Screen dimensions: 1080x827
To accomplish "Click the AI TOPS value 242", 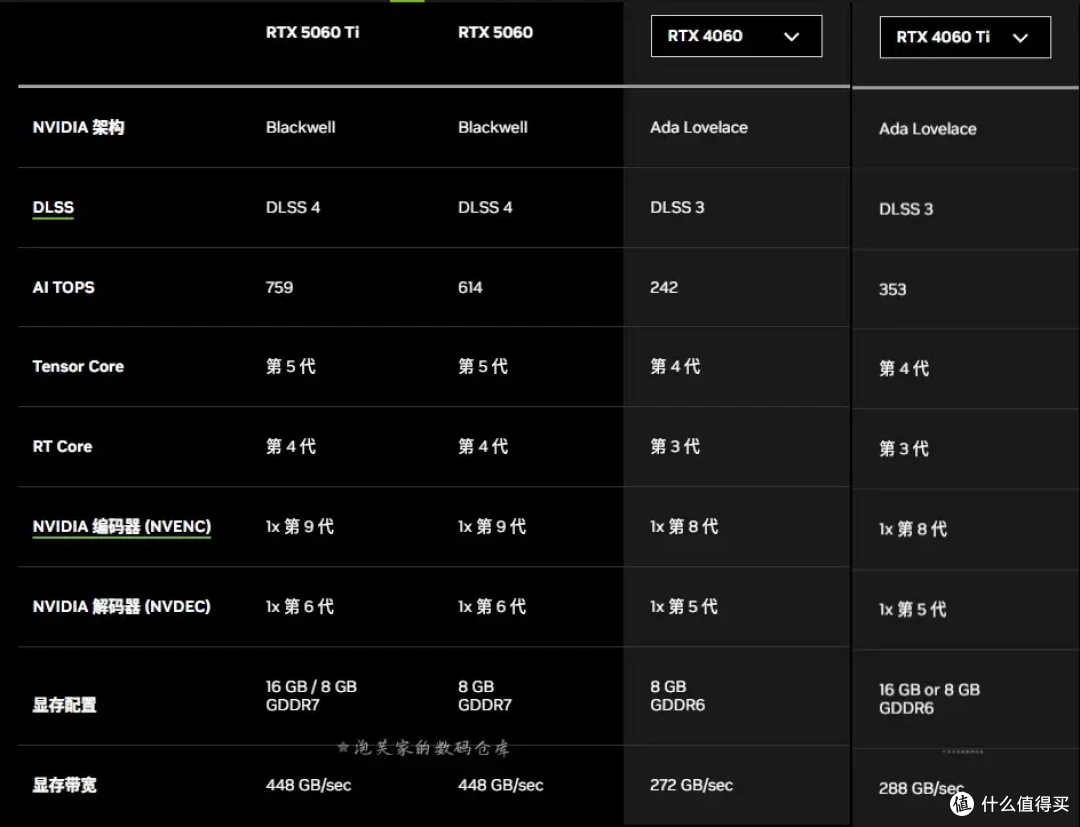I will click(664, 287).
